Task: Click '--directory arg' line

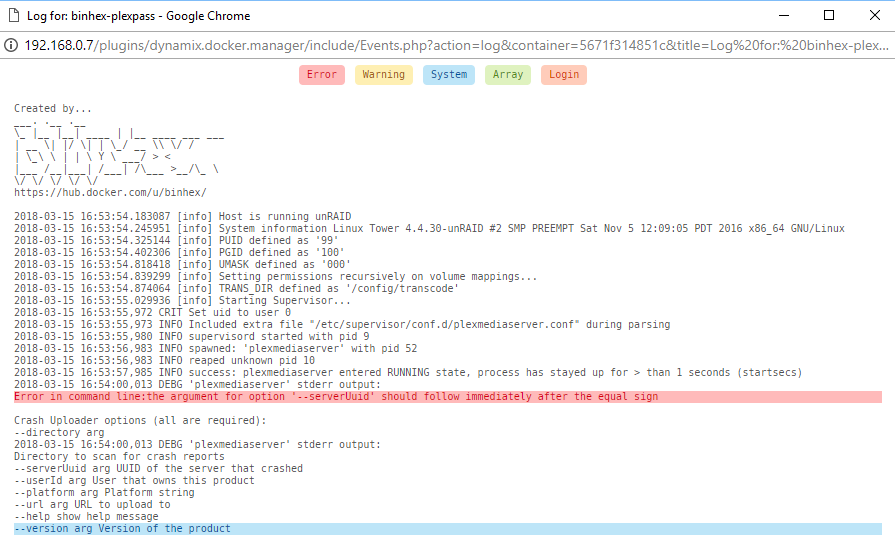Action: click(x=59, y=433)
